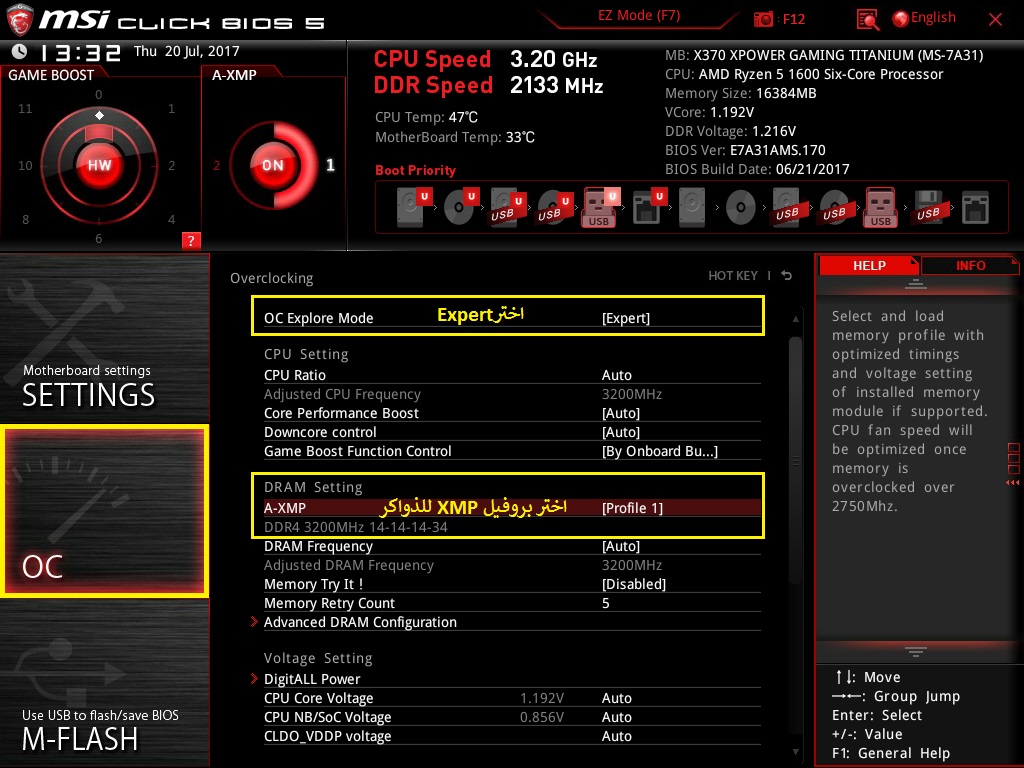Image resolution: width=1024 pixels, height=768 pixels.
Task: Open A-XMP [Profile 1] selector
Action: (632, 508)
